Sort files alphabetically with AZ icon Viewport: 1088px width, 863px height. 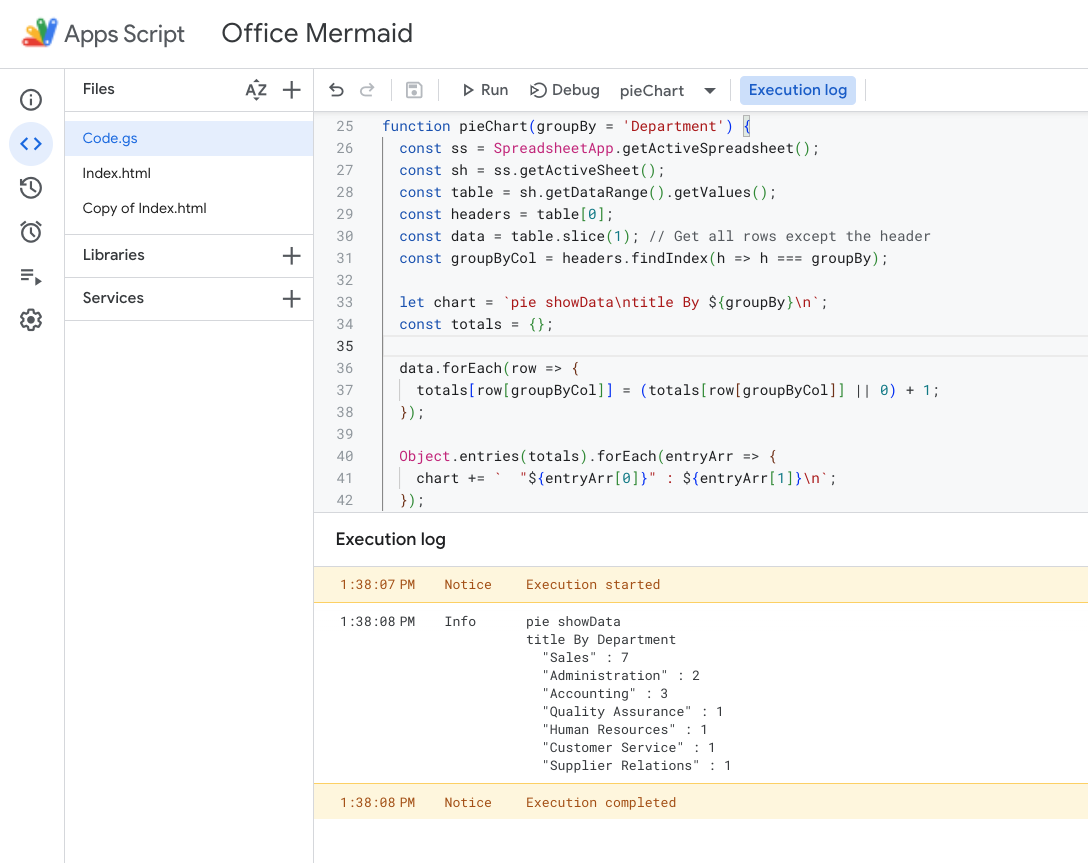(x=256, y=90)
